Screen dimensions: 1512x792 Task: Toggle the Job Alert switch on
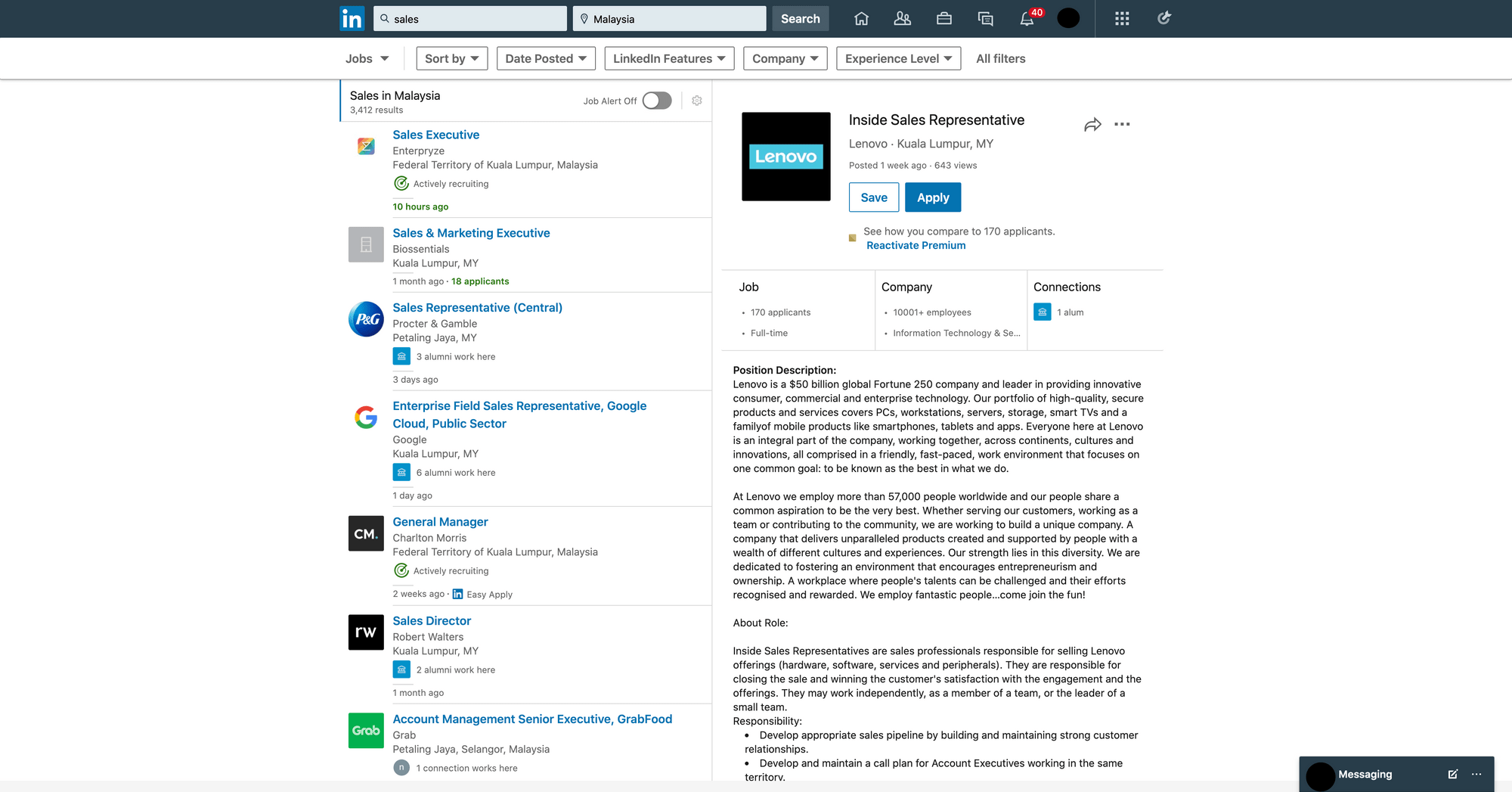pos(657,101)
